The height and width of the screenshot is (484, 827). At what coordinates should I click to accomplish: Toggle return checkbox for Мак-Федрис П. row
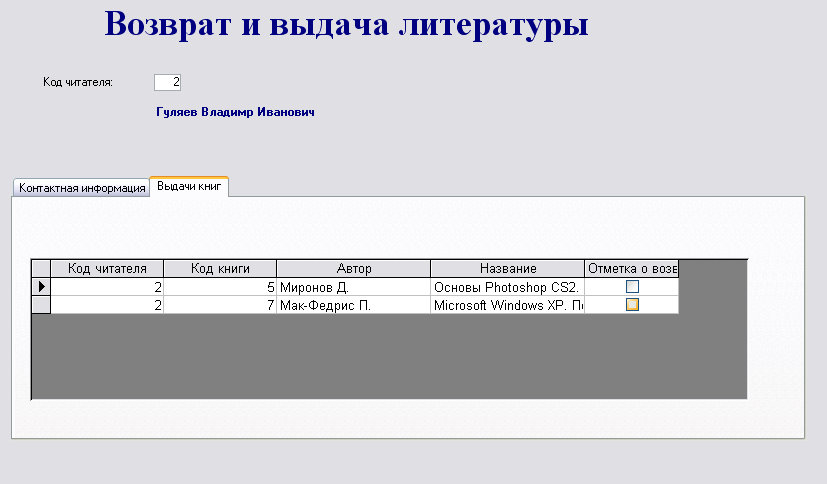click(x=632, y=305)
